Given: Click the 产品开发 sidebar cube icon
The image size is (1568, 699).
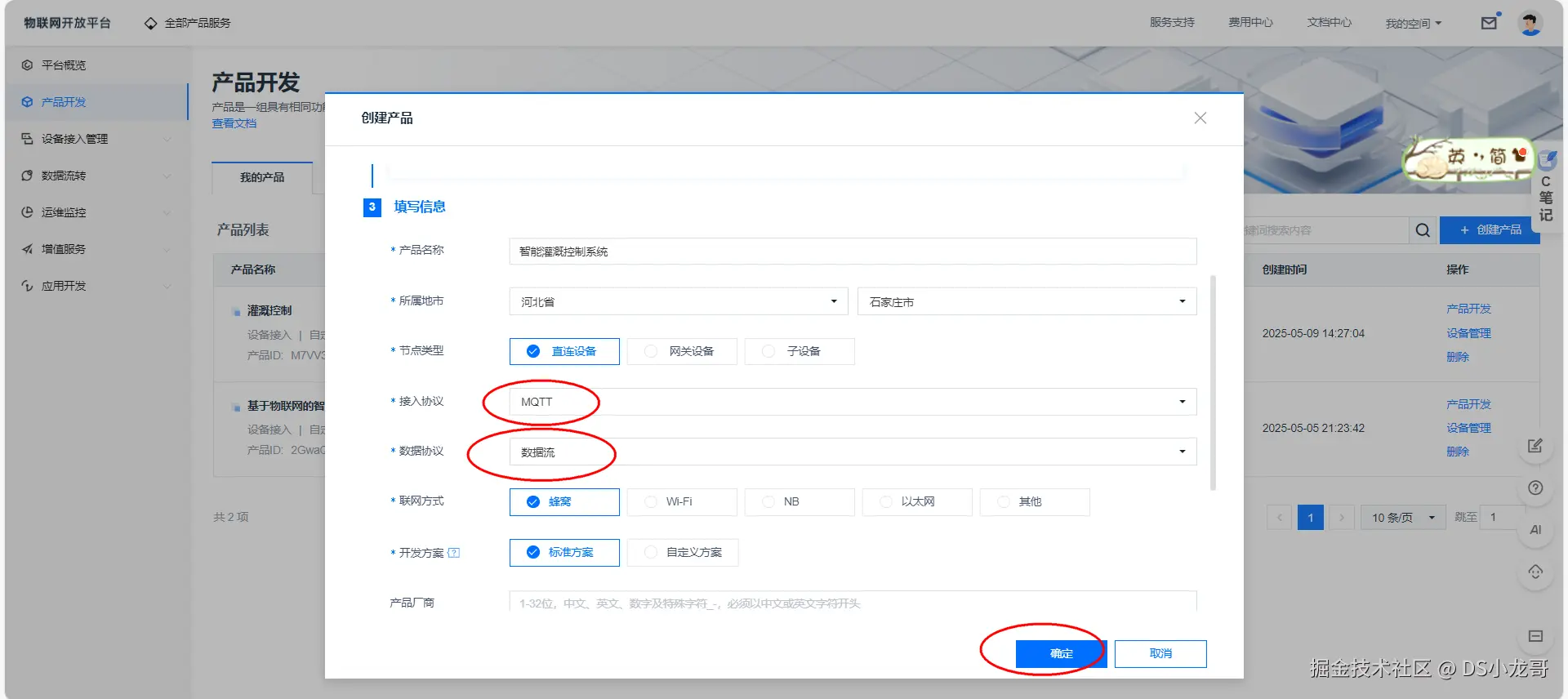Looking at the screenshot, I should pyautogui.click(x=27, y=102).
